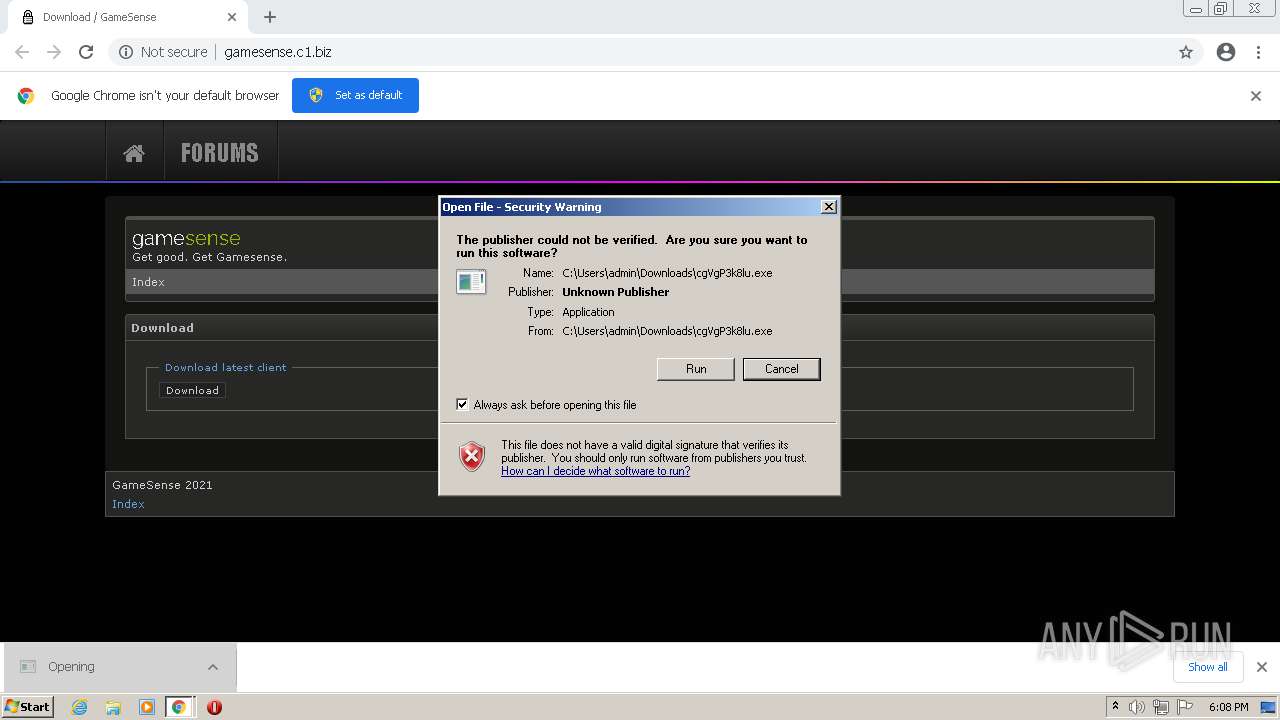Viewport: 1280px width, 720px height.
Task: Open the network tray icon
Action: pyautogui.click(x=1160, y=707)
